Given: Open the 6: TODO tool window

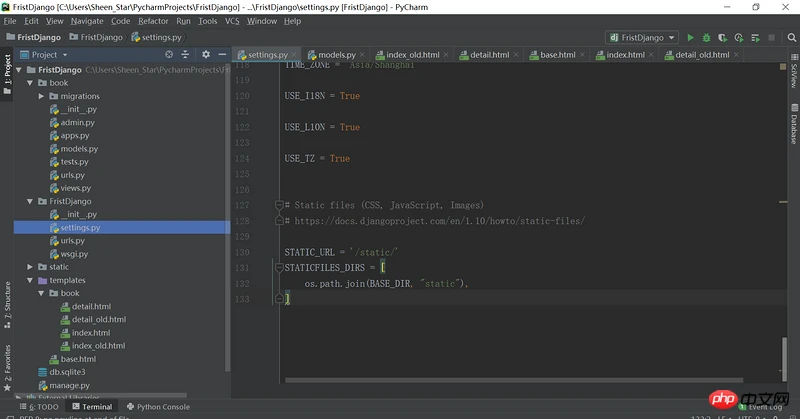Looking at the screenshot, I should tap(39, 407).
